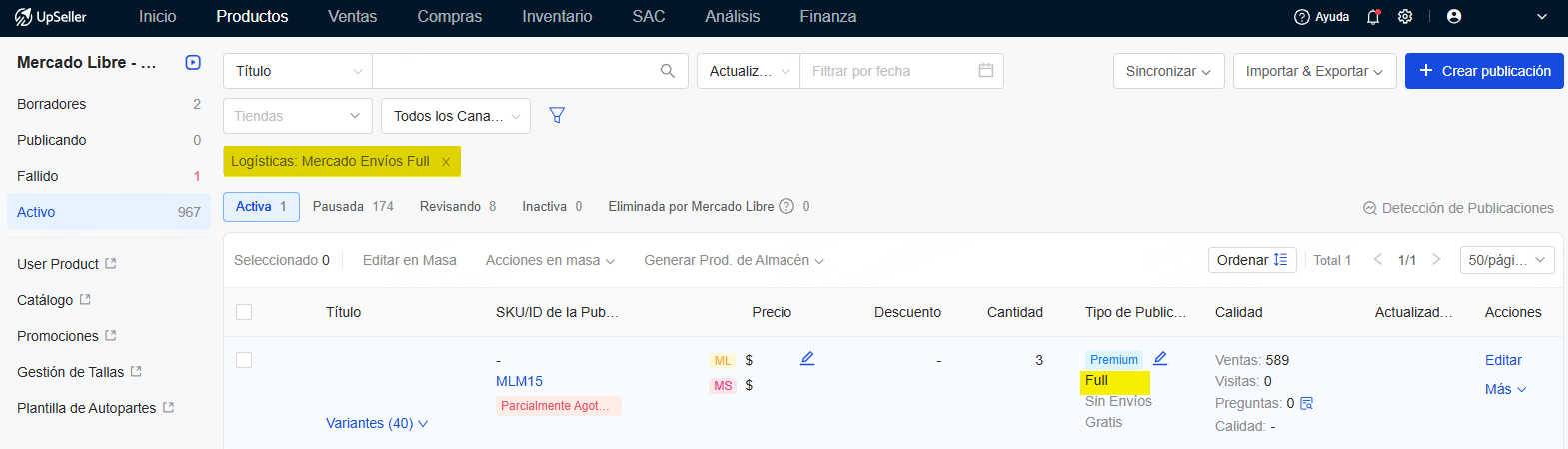Image resolution: width=1568 pixels, height=449 pixels.
Task: Click the calendar icon in date filter
Action: point(986,71)
